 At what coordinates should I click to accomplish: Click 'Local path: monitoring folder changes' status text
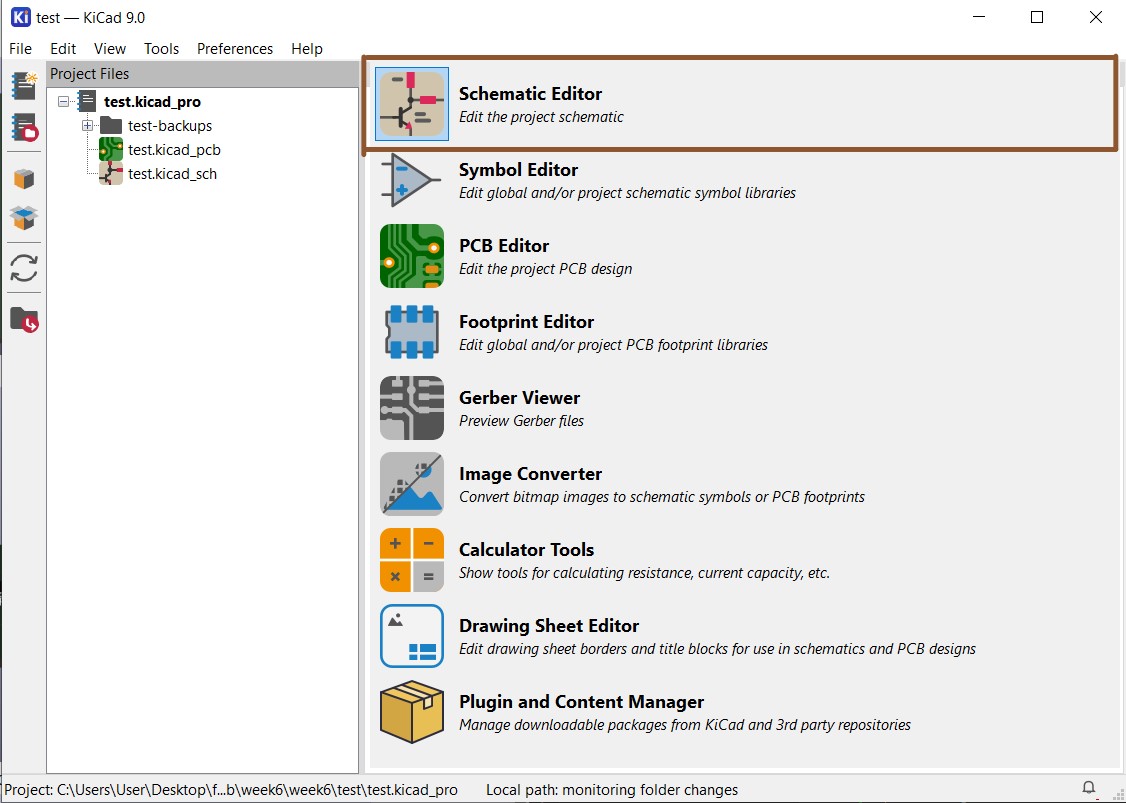tap(612, 789)
